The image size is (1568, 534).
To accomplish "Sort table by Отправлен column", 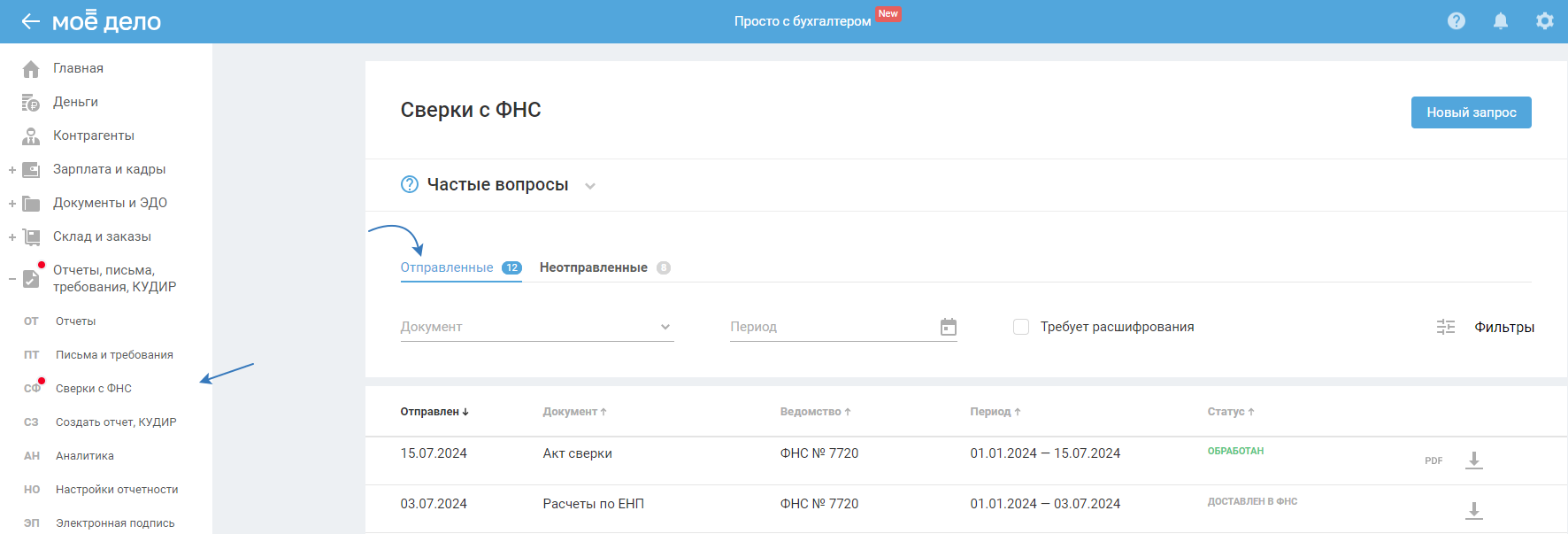I will (x=434, y=412).
